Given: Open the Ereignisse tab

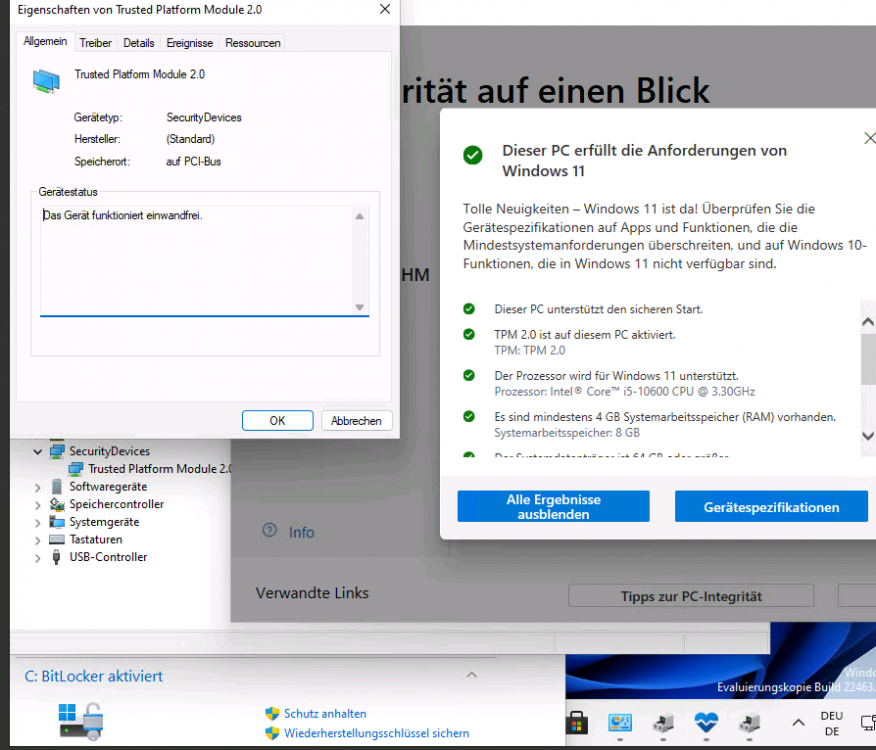Looking at the screenshot, I should (189, 43).
